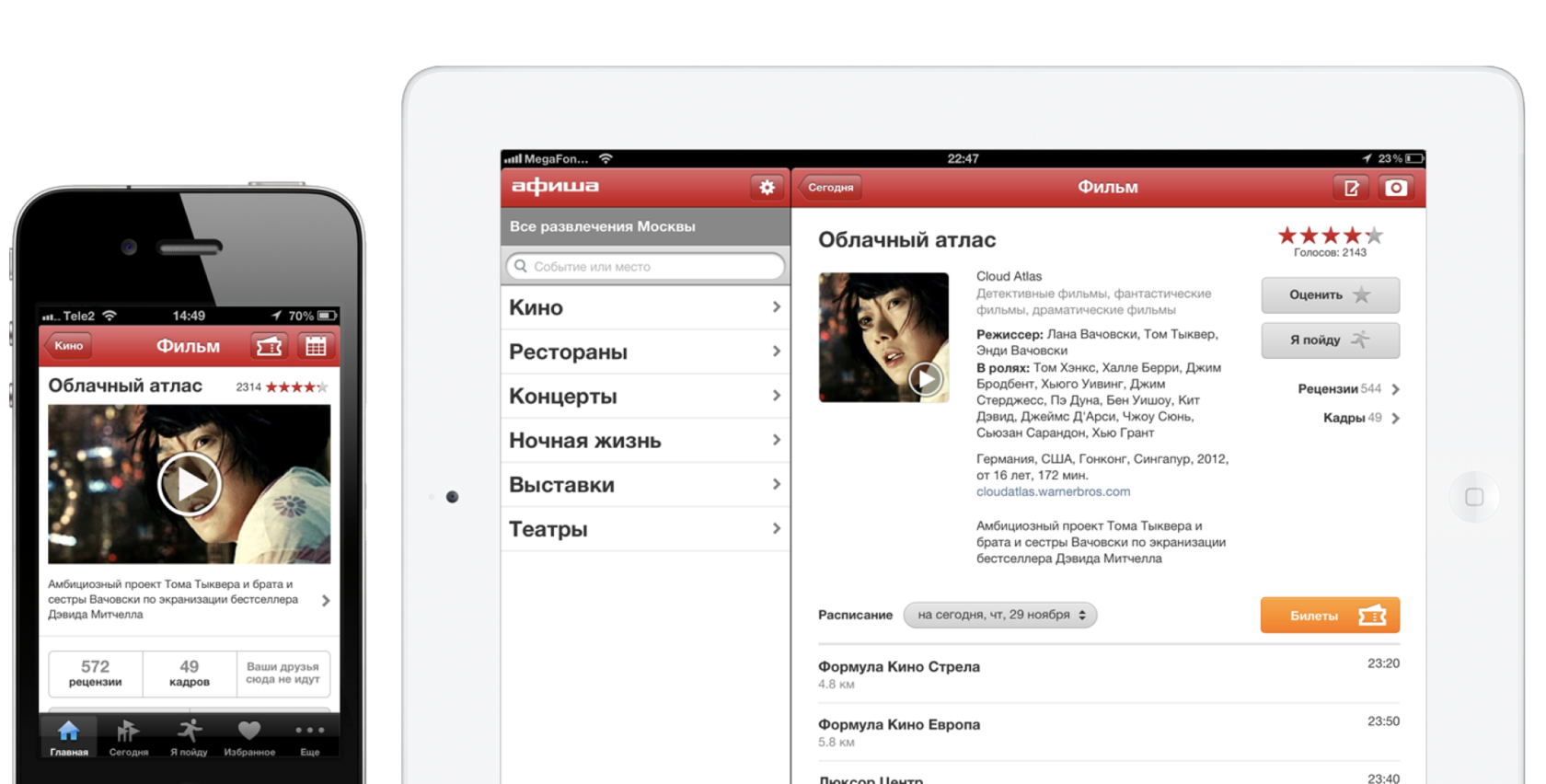Tap the 14:49 clock on iPhone status bar
1546x784 pixels.
click(x=189, y=316)
